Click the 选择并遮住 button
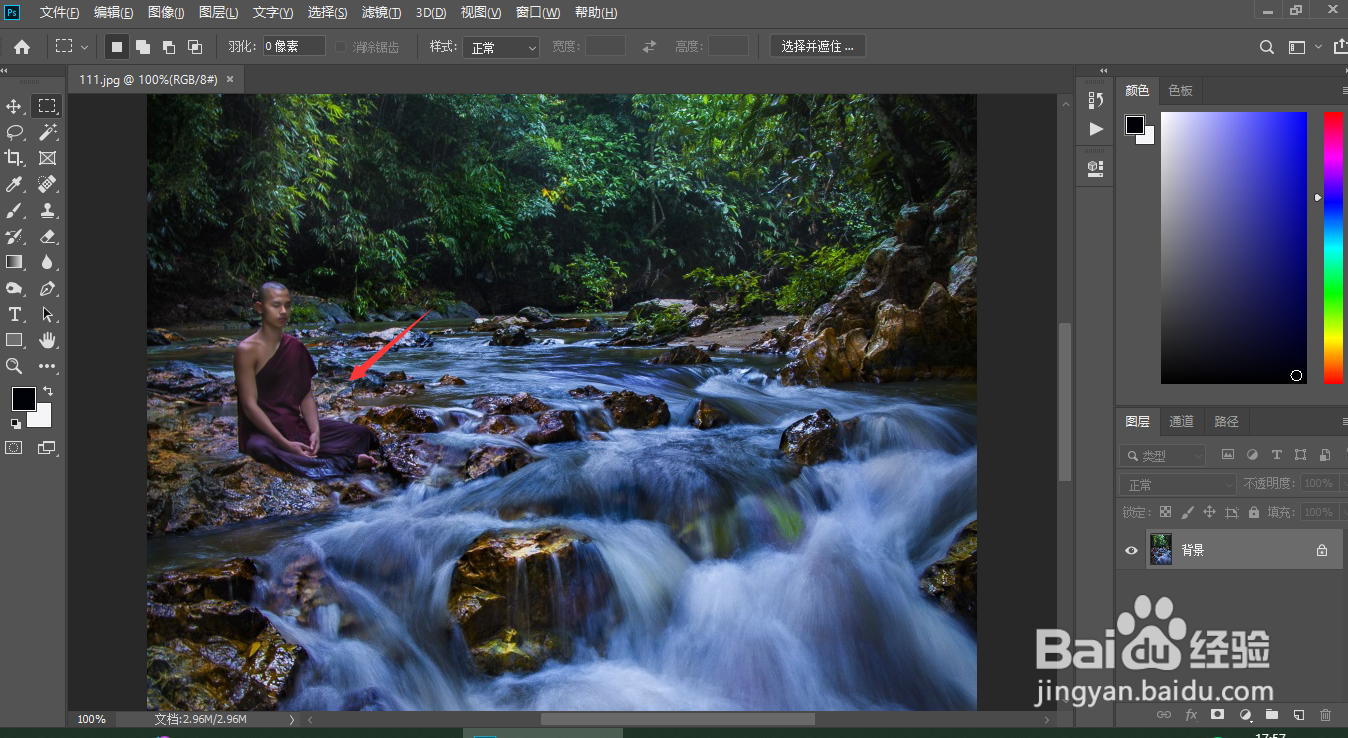 pyautogui.click(x=818, y=47)
